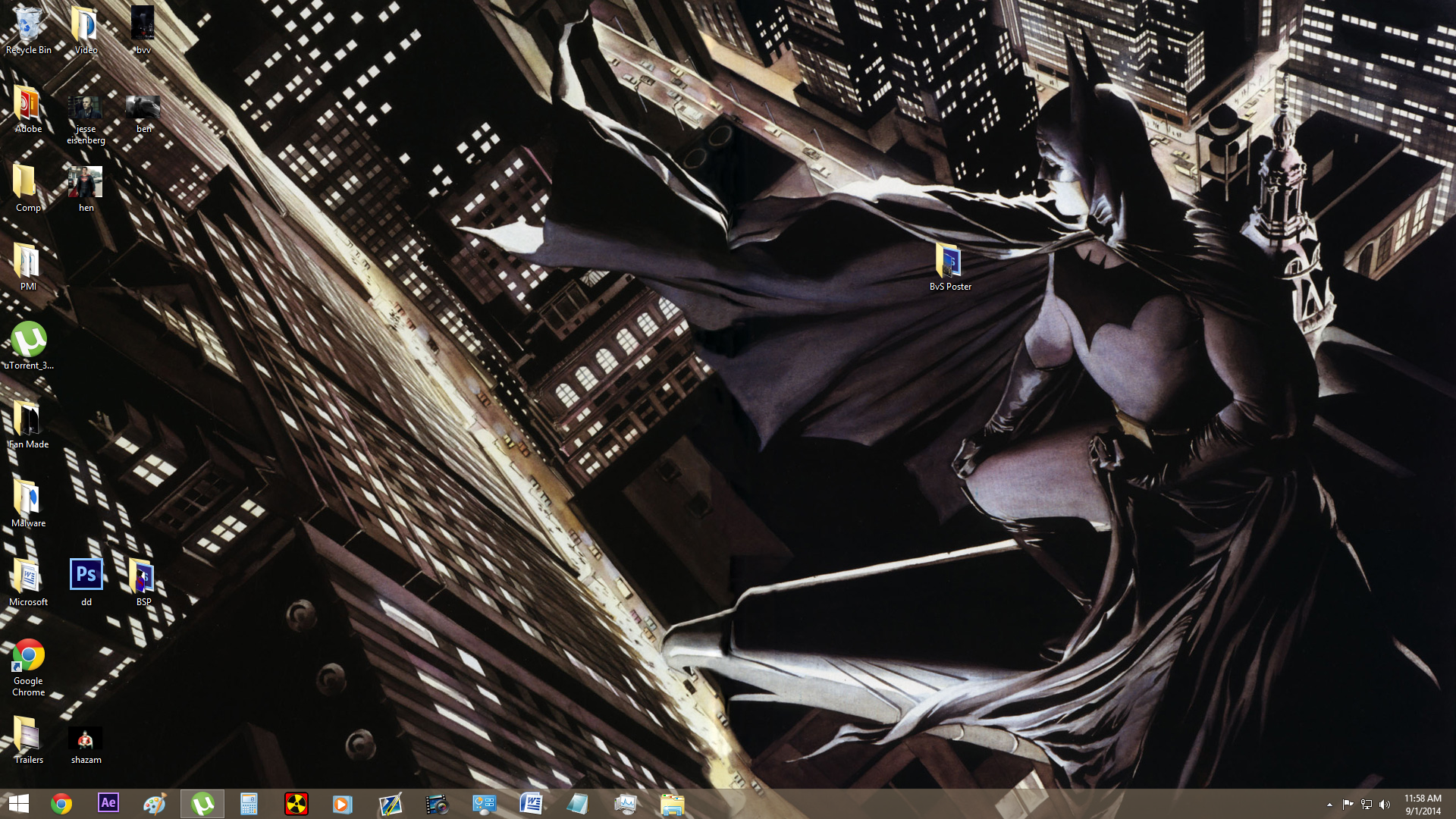This screenshot has height=819, width=1456.
Task: Launch the radiation symbol app in taskbar
Action: pyautogui.click(x=297, y=803)
